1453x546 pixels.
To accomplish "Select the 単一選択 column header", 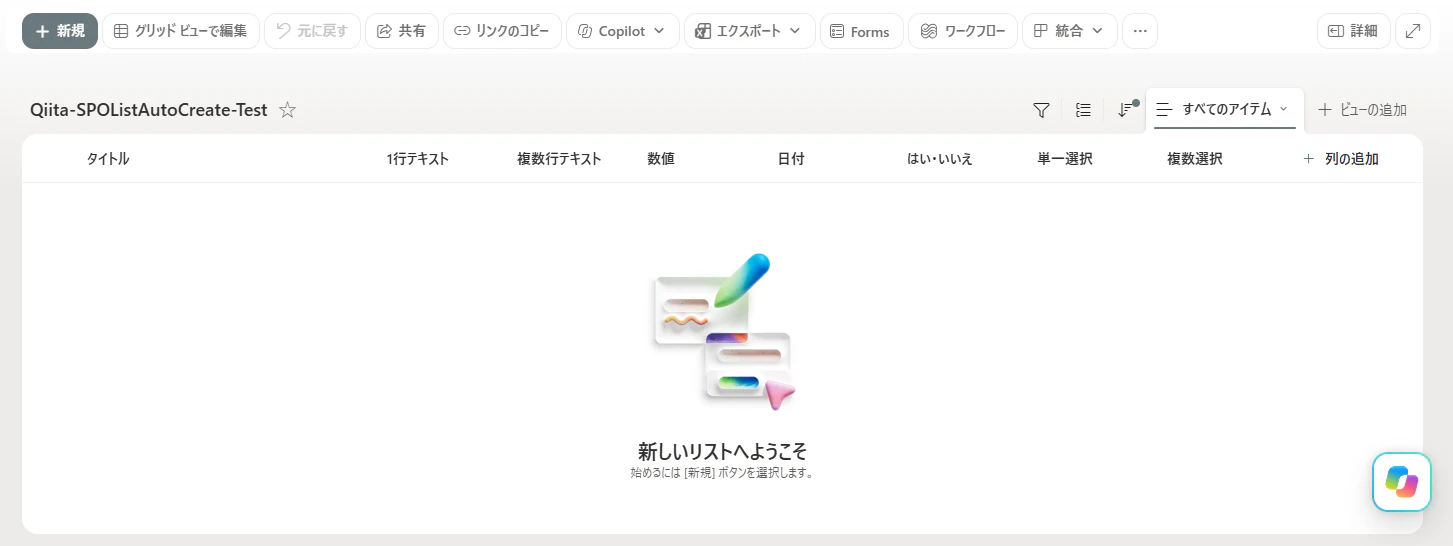I will (1065, 159).
